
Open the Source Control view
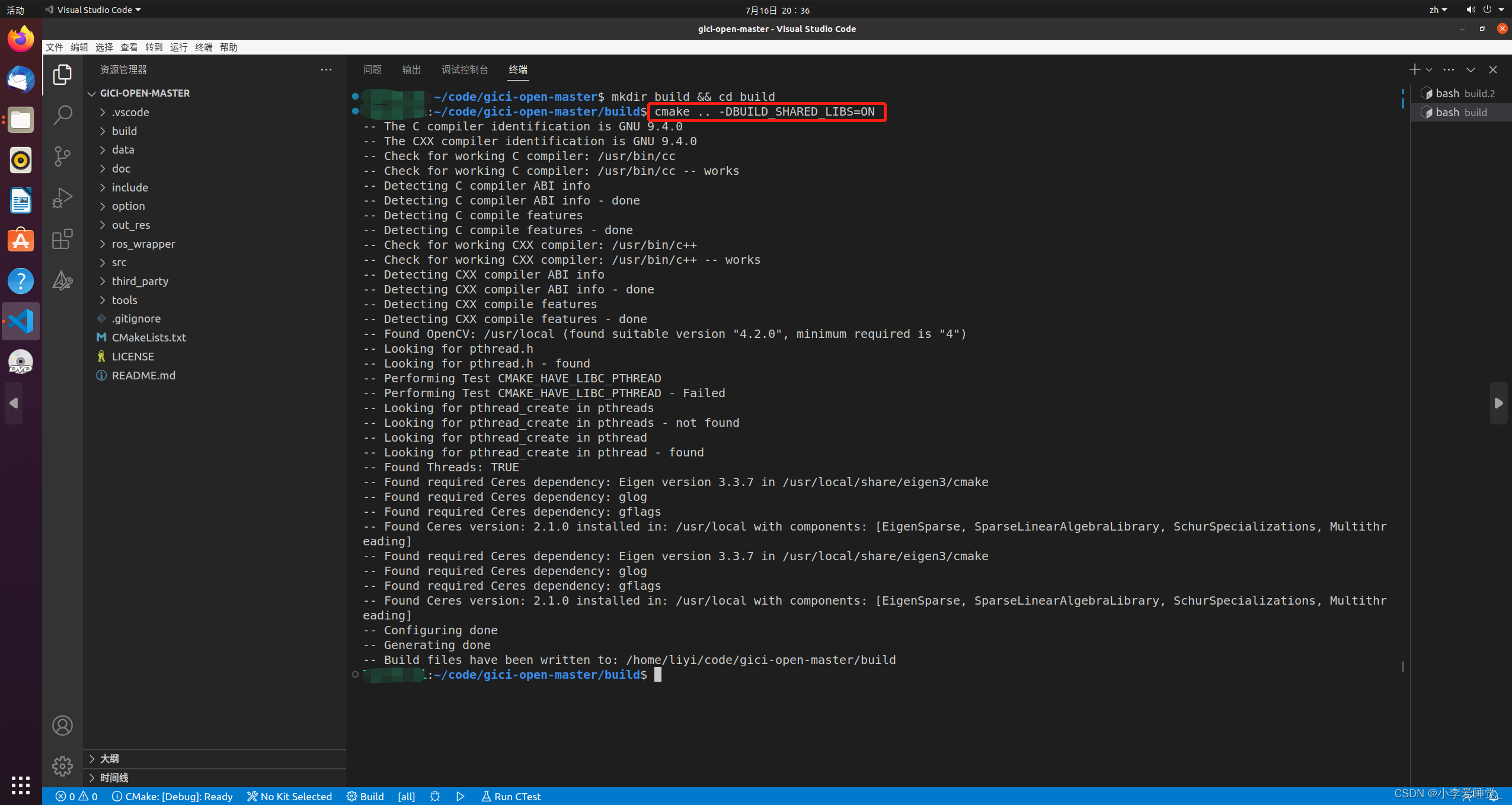tap(63, 155)
